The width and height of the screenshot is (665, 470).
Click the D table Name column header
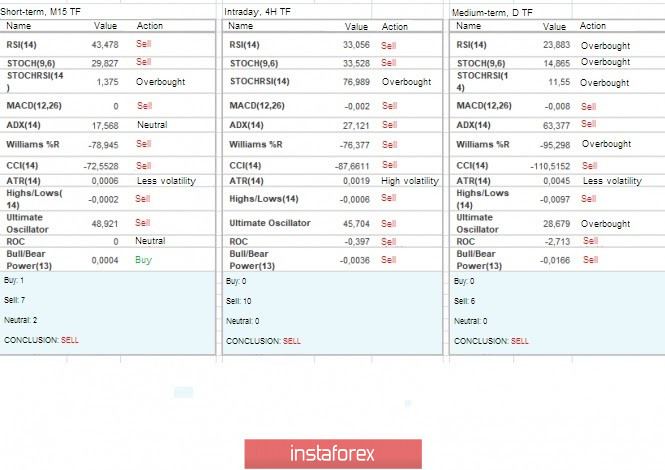coord(468,26)
